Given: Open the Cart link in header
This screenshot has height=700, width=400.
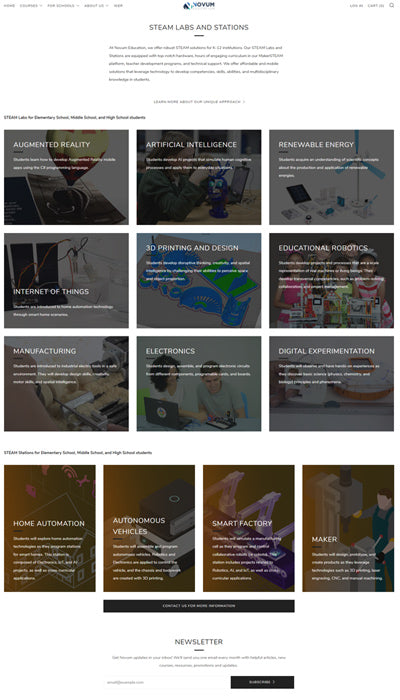Looking at the screenshot, I should point(375,6).
